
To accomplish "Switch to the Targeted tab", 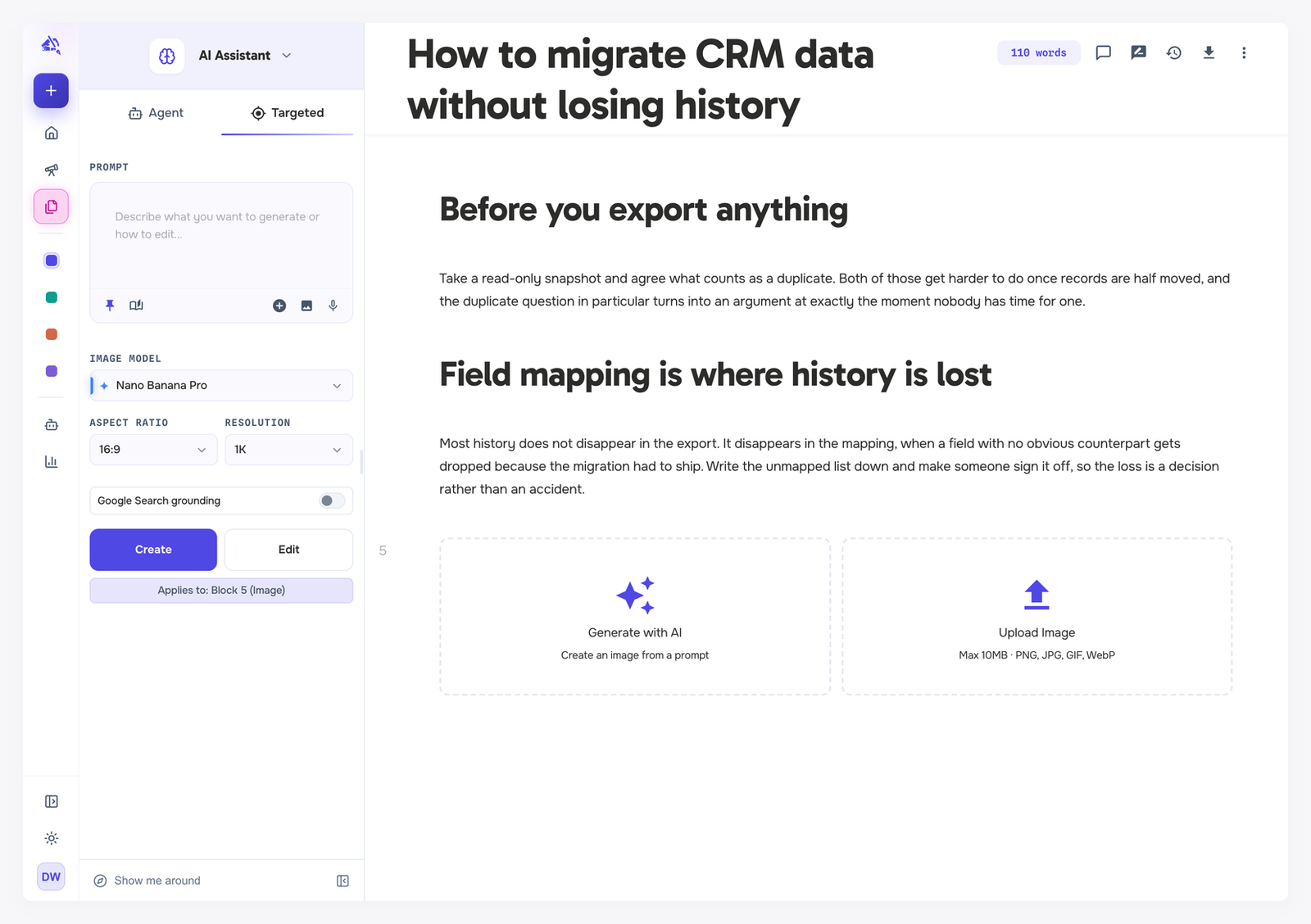I will point(288,113).
